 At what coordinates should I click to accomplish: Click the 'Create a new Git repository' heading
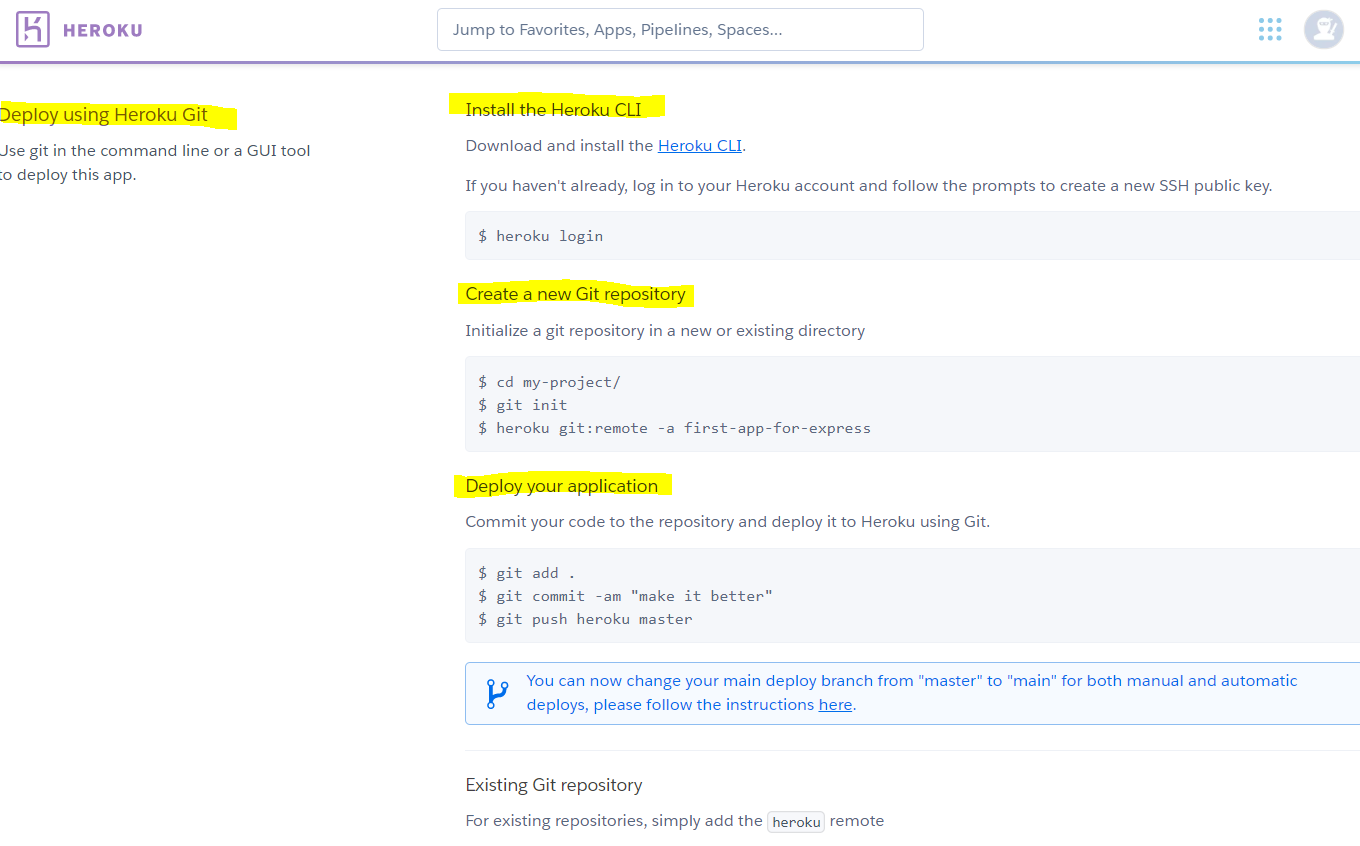[575, 294]
